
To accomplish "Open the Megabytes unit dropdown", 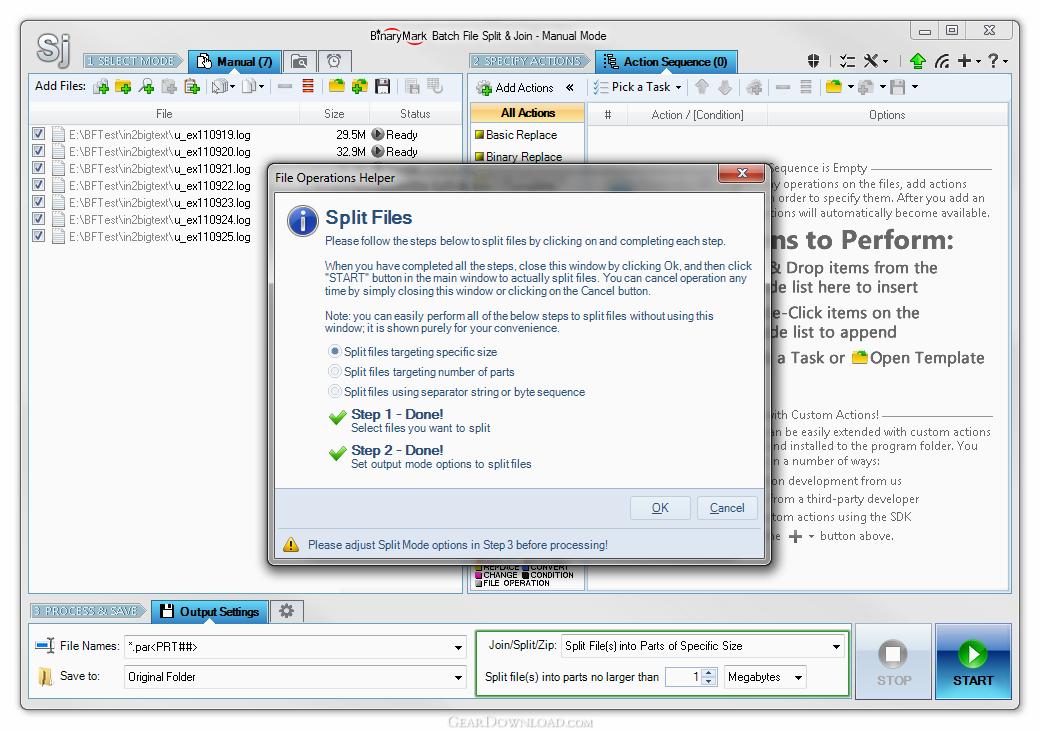I will (799, 678).
